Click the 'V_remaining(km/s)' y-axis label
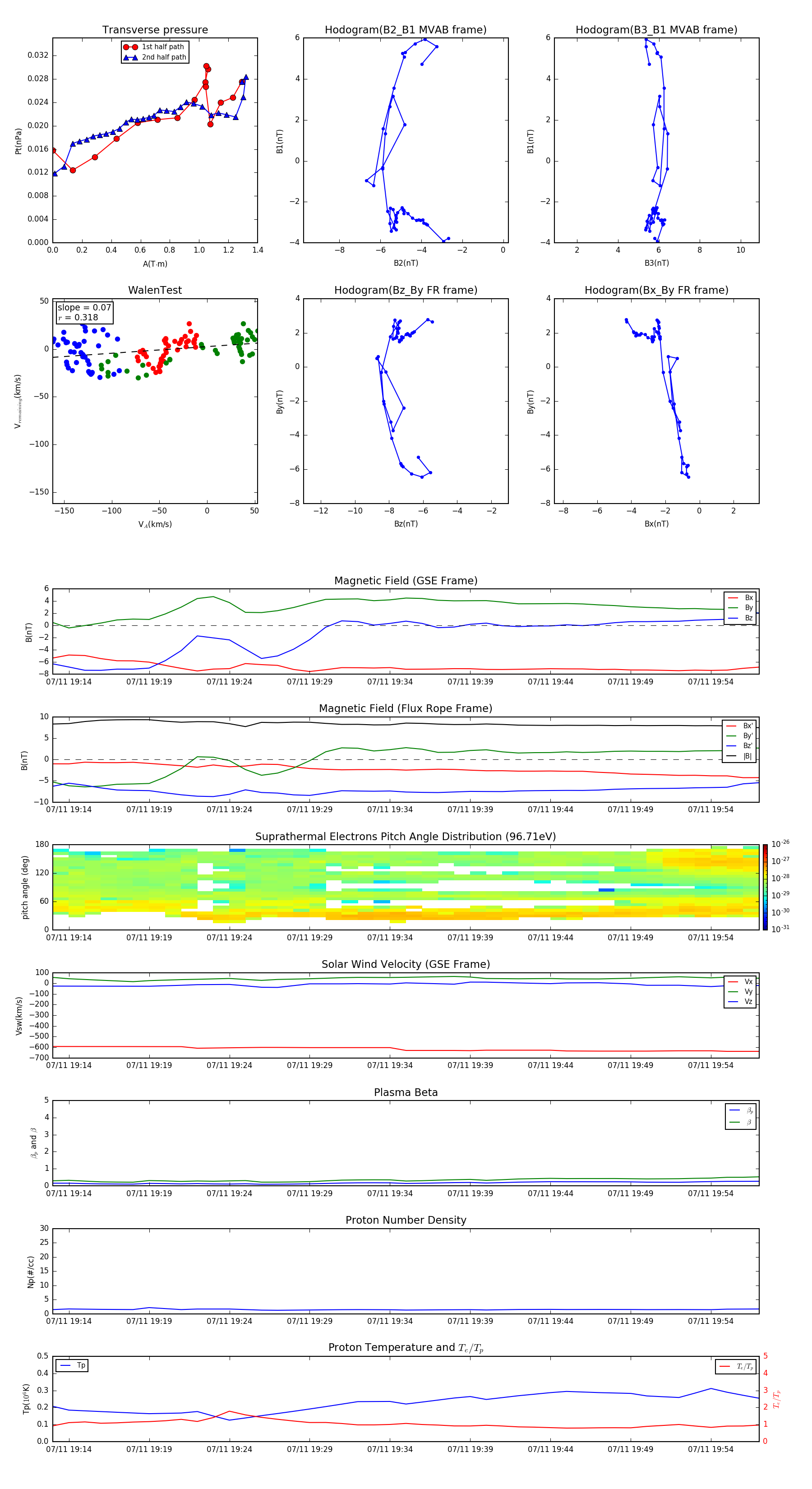The height and width of the screenshot is (1489, 812). click(x=18, y=401)
